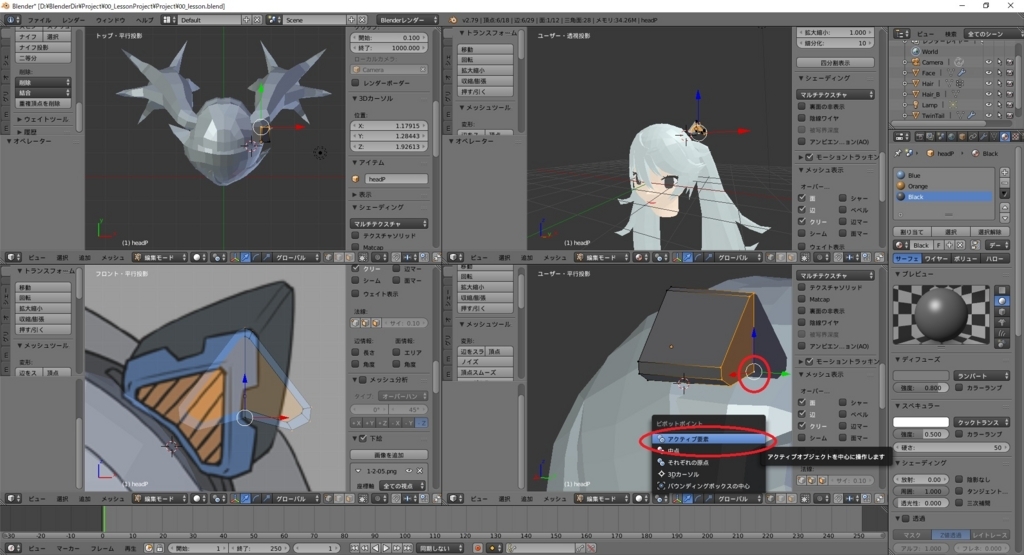Toggle 下絵 background images checkbox
This screenshot has width=1024, height=555.
363,438
